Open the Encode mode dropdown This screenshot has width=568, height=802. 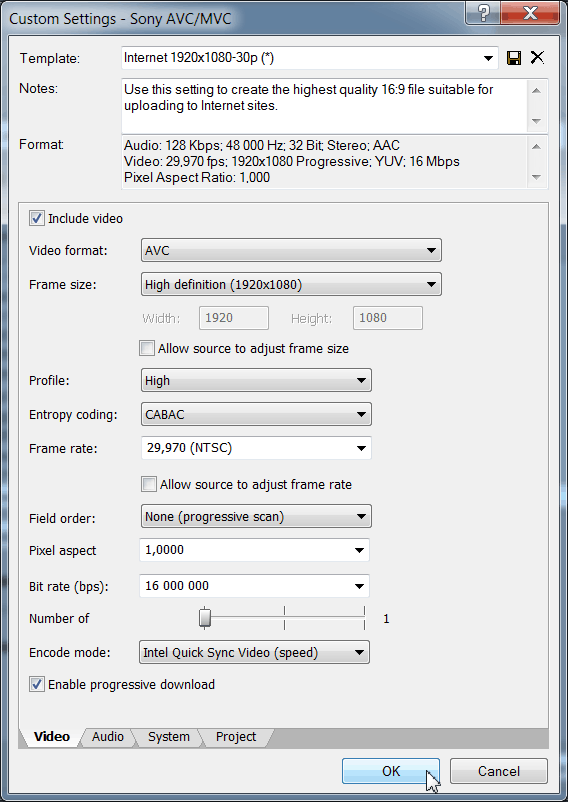[254, 653]
